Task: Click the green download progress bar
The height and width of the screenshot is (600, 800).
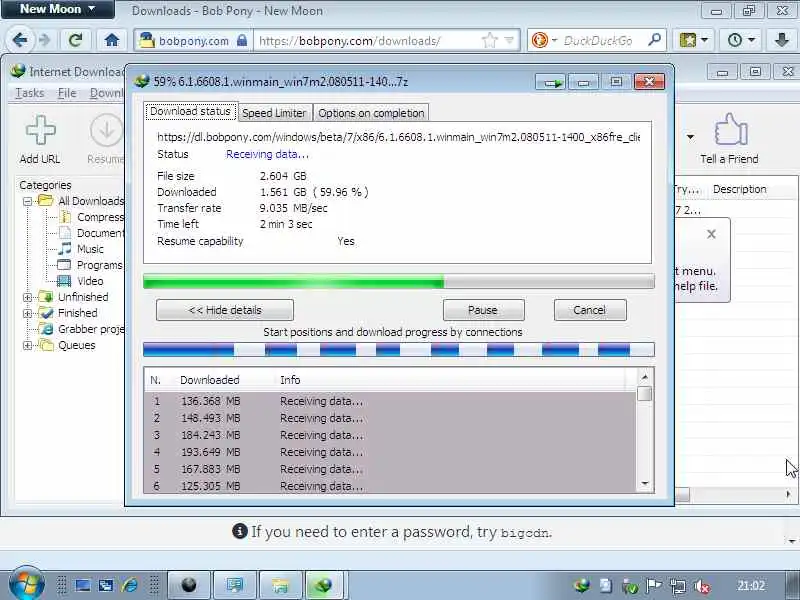Action: click(398, 282)
